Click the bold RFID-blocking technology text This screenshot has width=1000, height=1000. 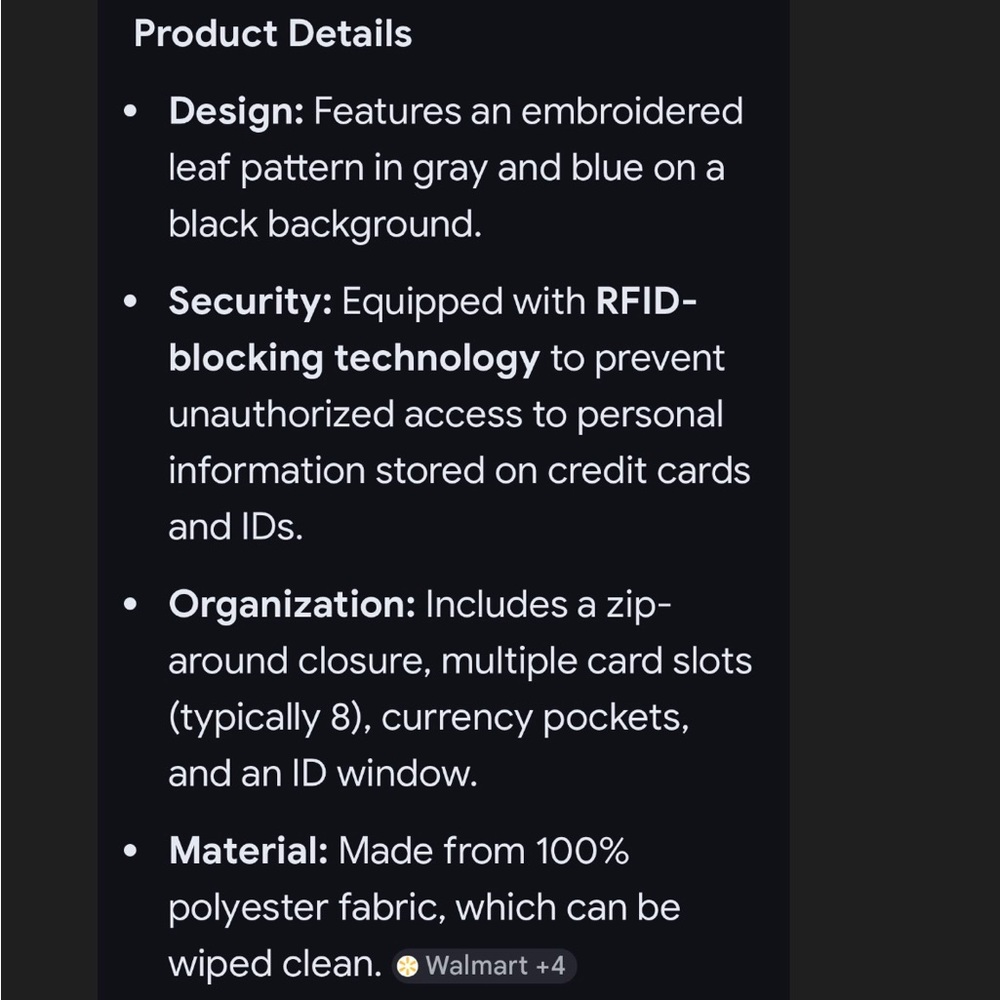click(432, 329)
